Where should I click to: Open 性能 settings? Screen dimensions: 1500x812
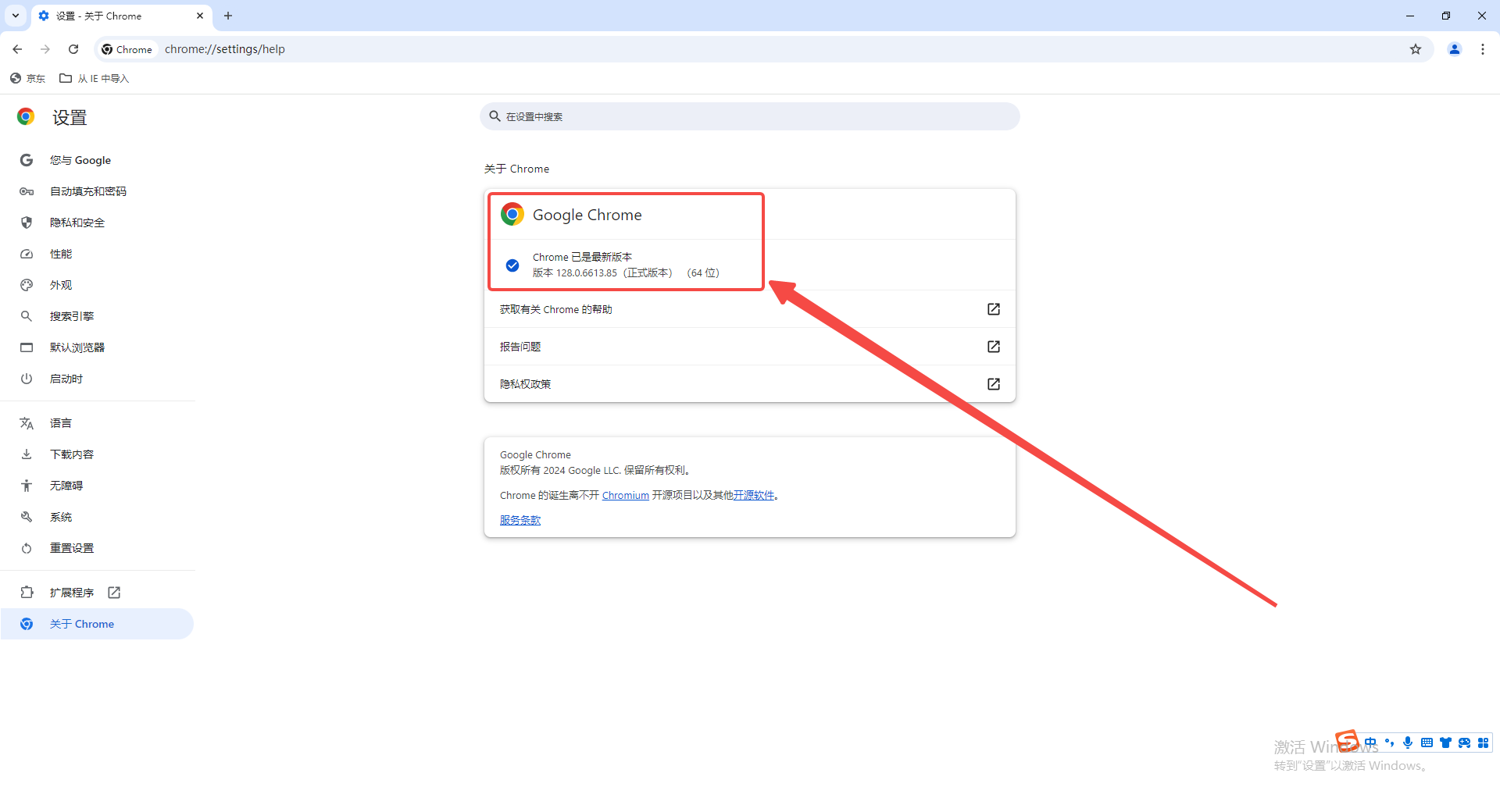pyautogui.click(x=97, y=254)
